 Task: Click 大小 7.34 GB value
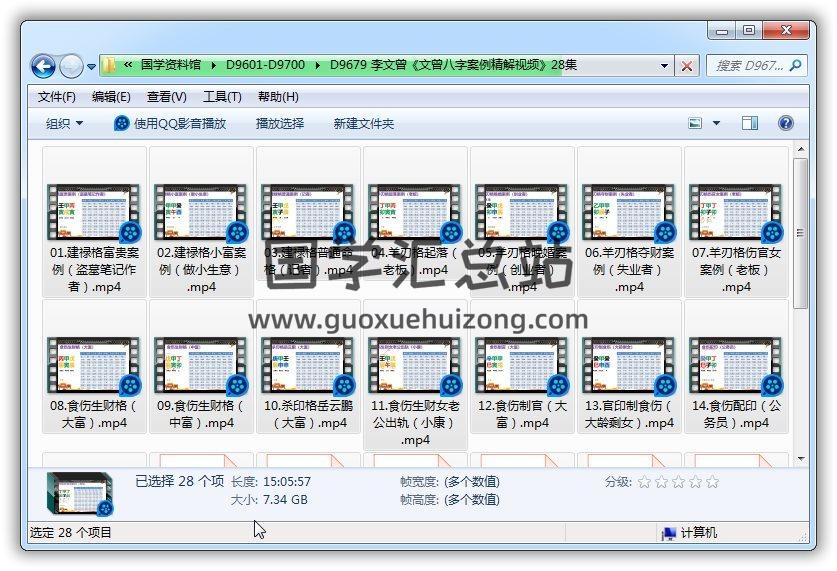pyautogui.click(x=285, y=500)
